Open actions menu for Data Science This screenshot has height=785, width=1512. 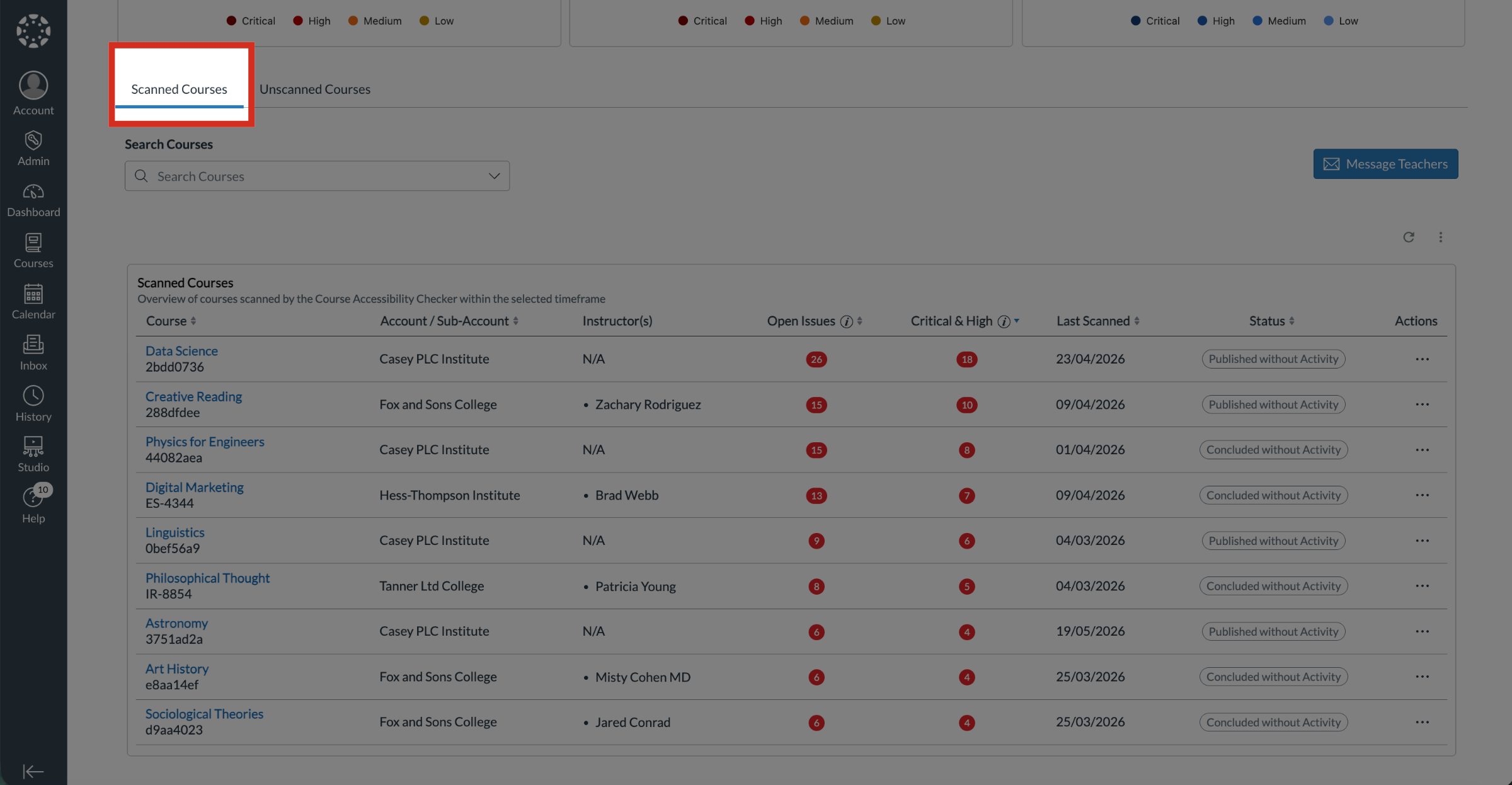pos(1422,359)
